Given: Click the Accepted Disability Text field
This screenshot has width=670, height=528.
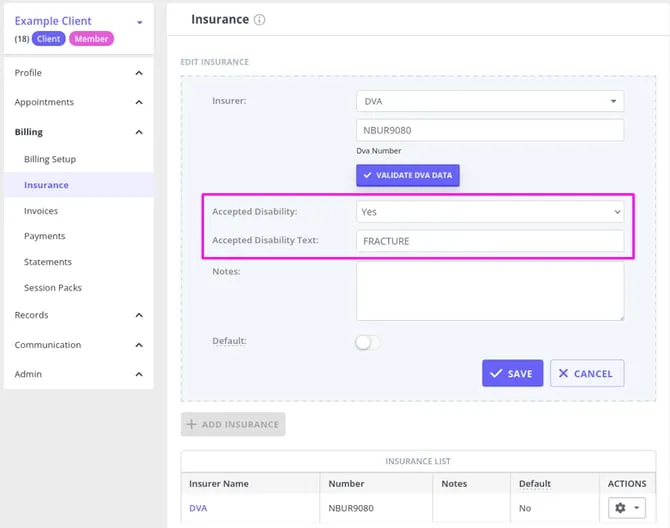Looking at the screenshot, I should click(x=490, y=241).
